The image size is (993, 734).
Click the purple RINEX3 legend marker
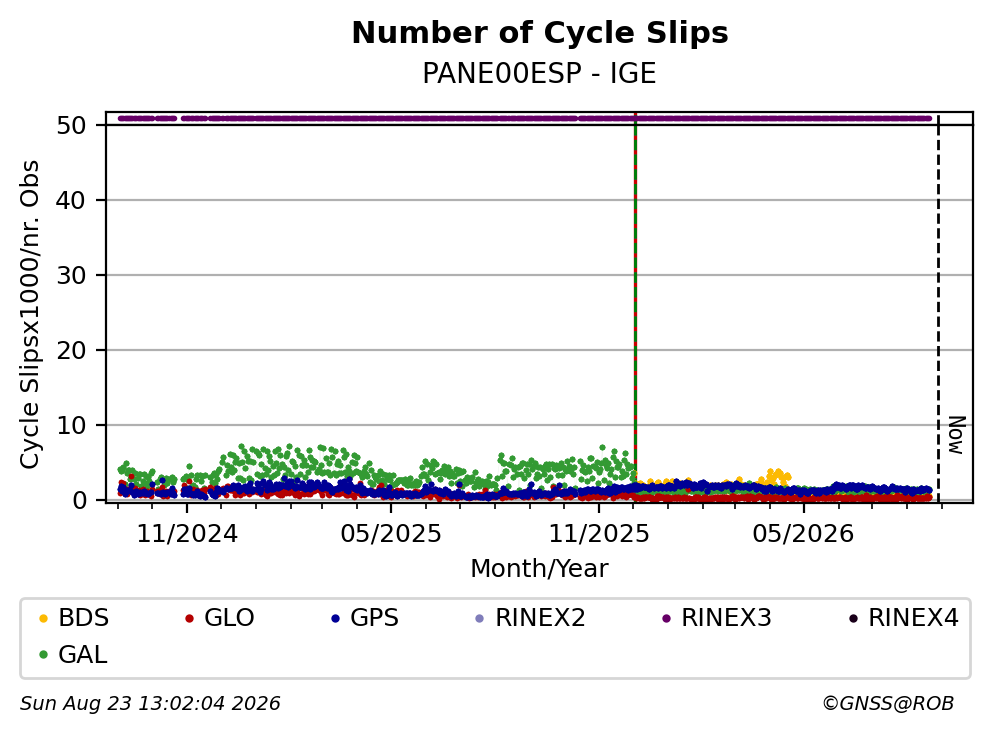[x=666, y=618]
